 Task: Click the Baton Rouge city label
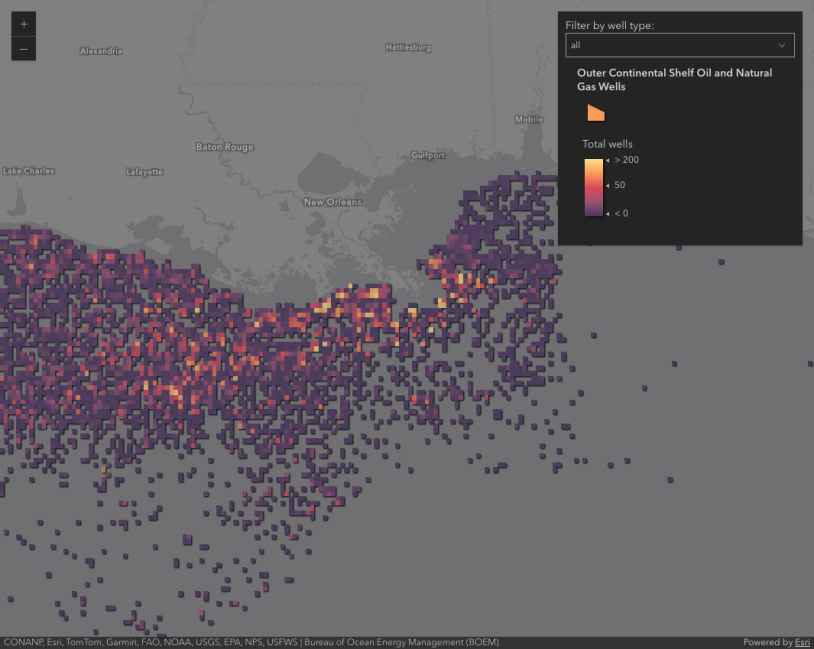click(224, 147)
